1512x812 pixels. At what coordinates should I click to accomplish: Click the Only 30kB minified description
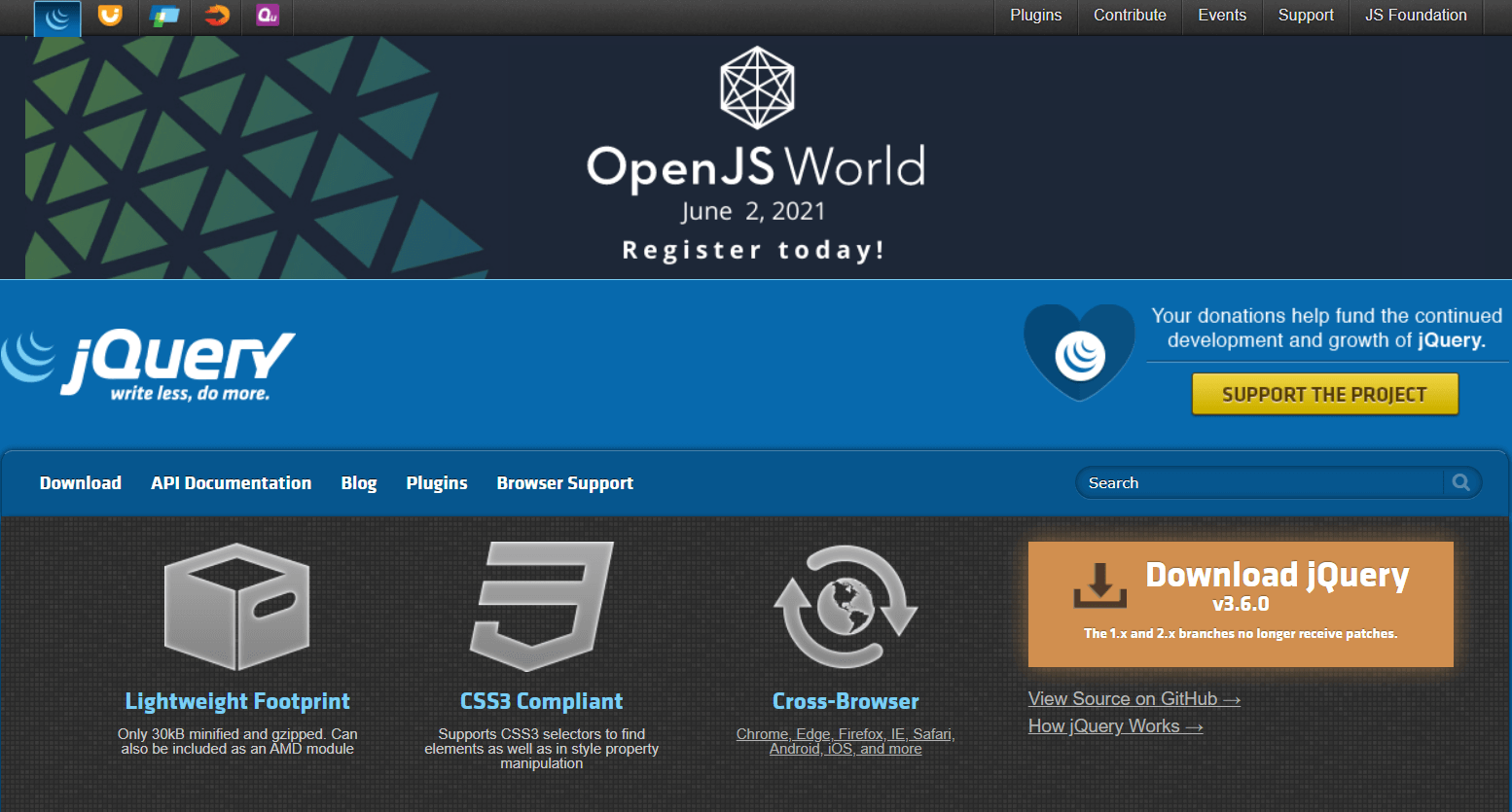pos(237,741)
